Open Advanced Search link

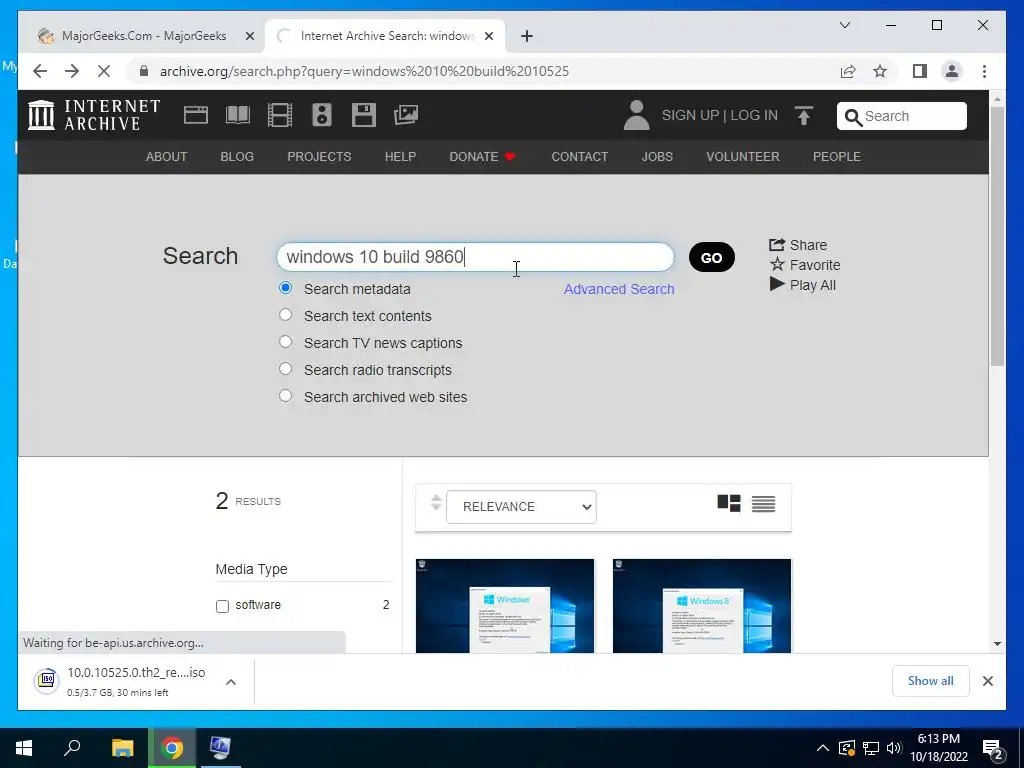619,289
